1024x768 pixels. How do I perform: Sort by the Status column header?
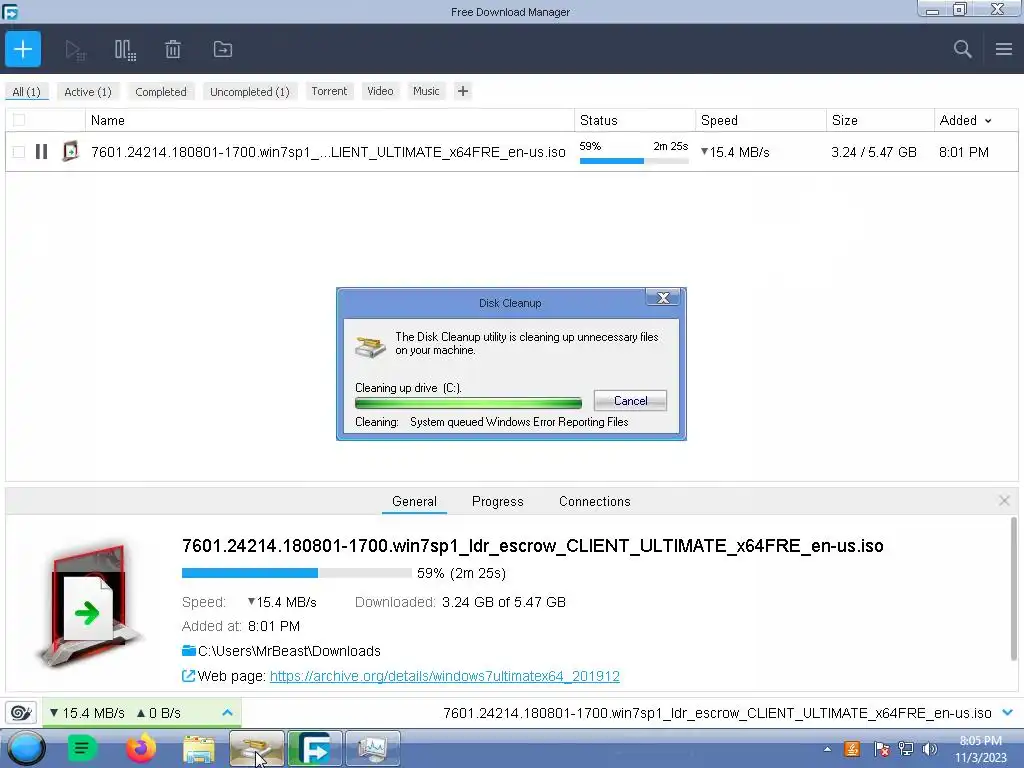tap(635, 120)
